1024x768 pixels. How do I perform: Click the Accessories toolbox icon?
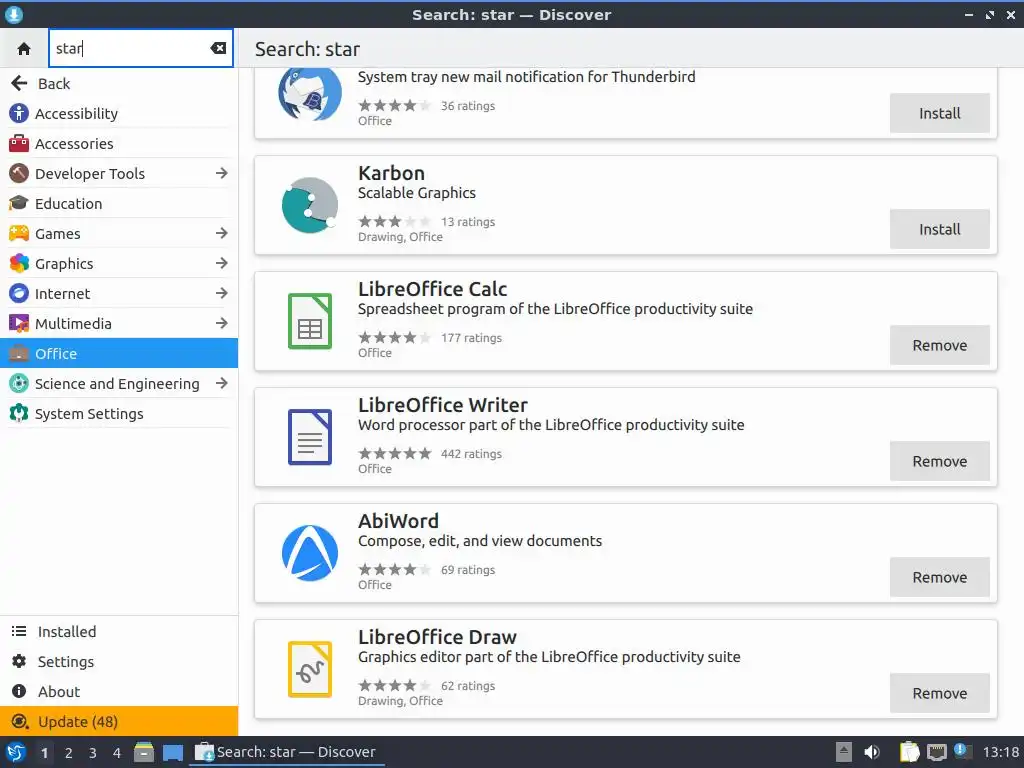[19, 143]
